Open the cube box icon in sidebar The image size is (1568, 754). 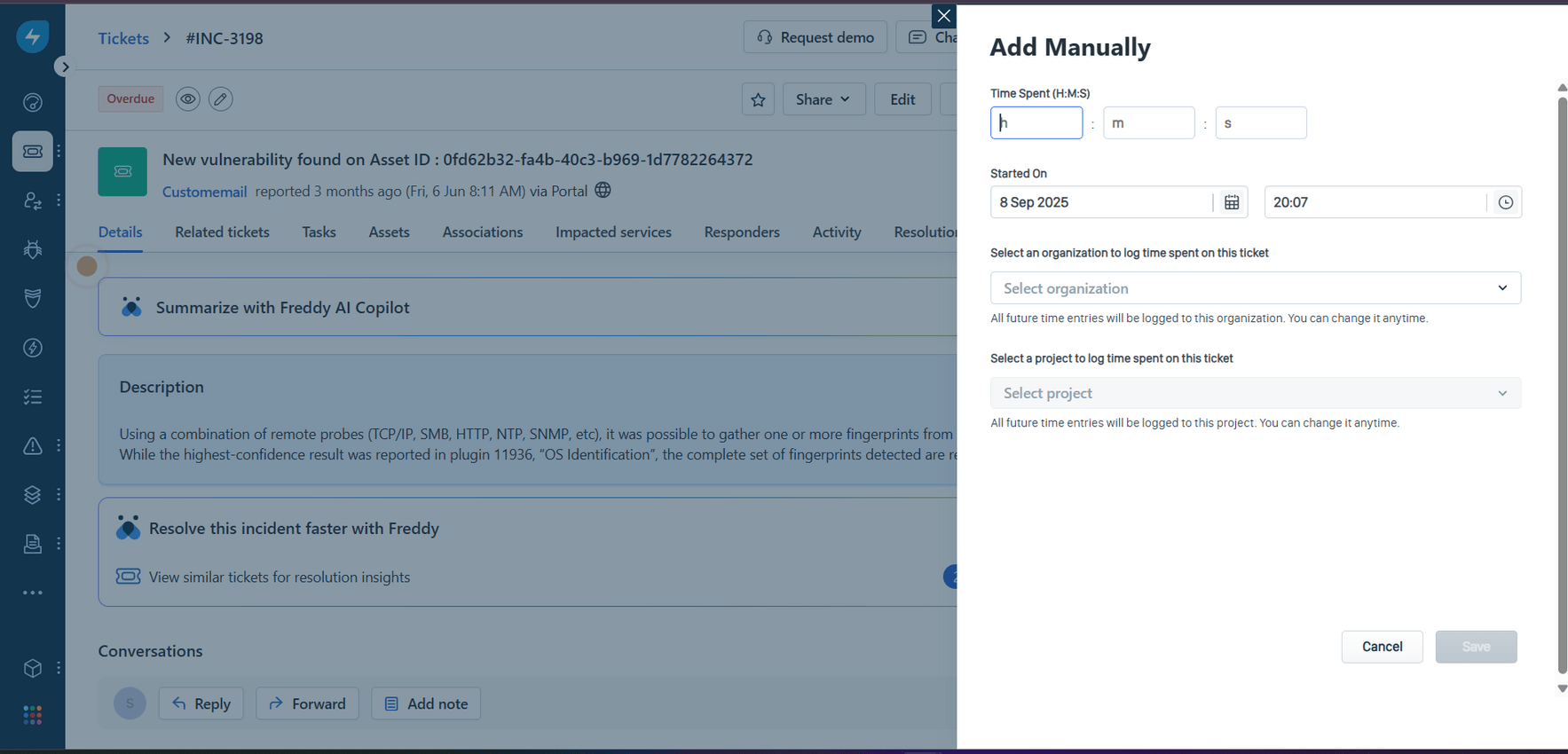point(33,668)
